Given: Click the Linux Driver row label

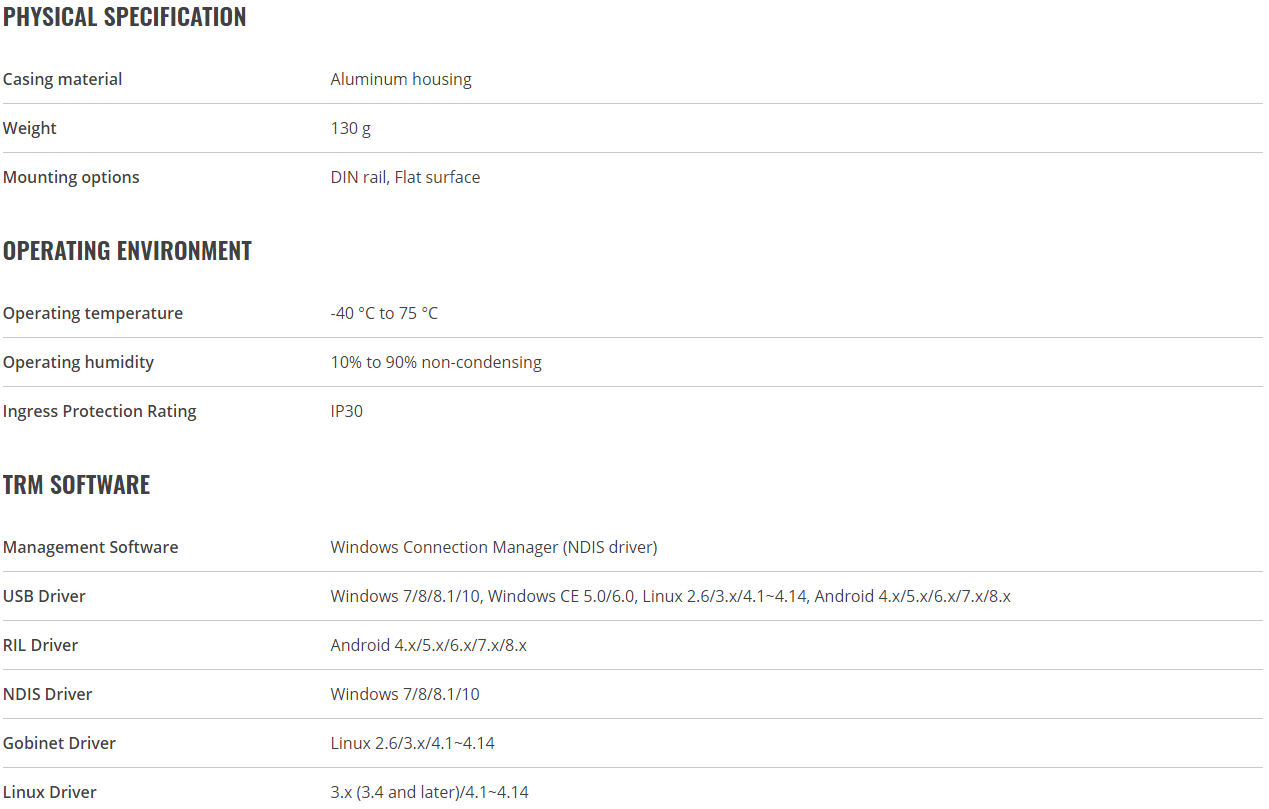Looking at the screenshot, I should pos(50,792).
